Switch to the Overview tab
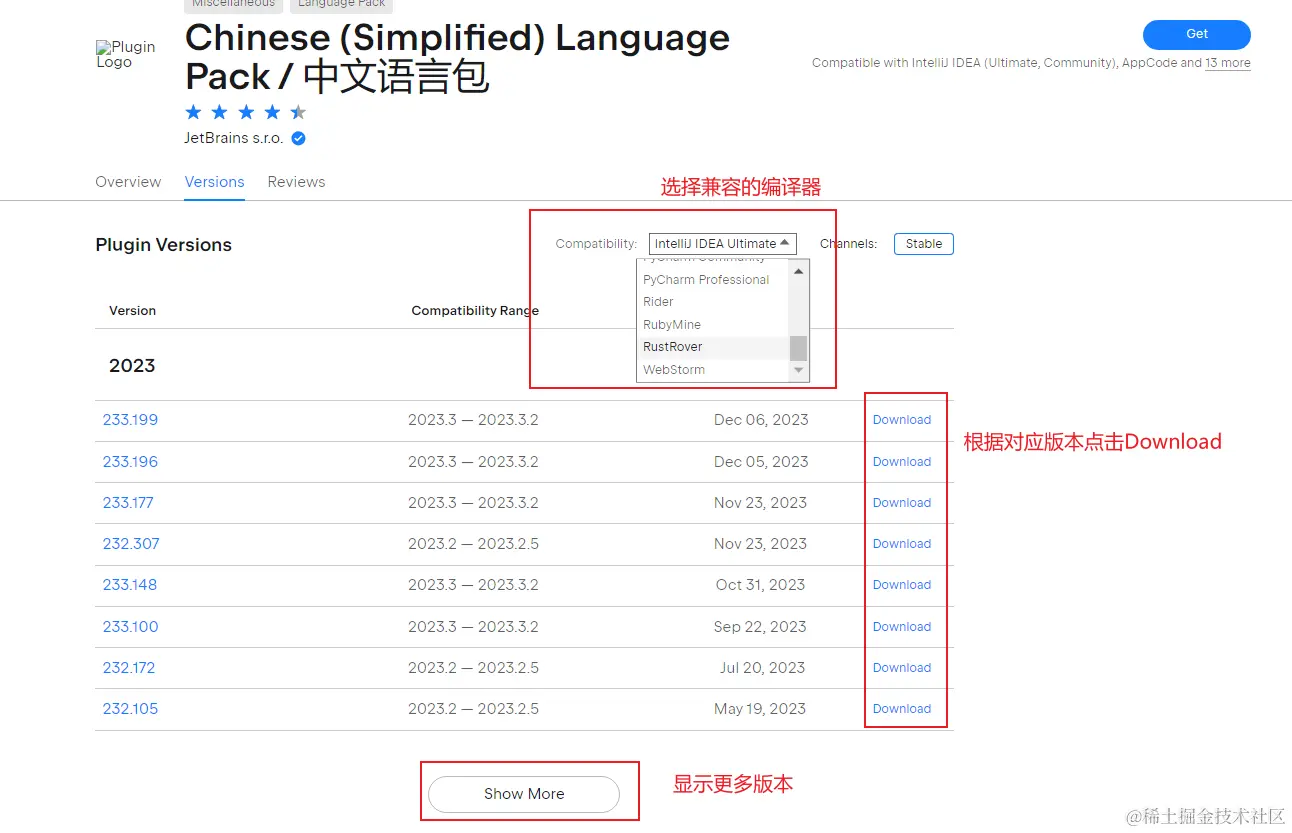This screenshot has width=1292, height=833. [x=128, y=182]
